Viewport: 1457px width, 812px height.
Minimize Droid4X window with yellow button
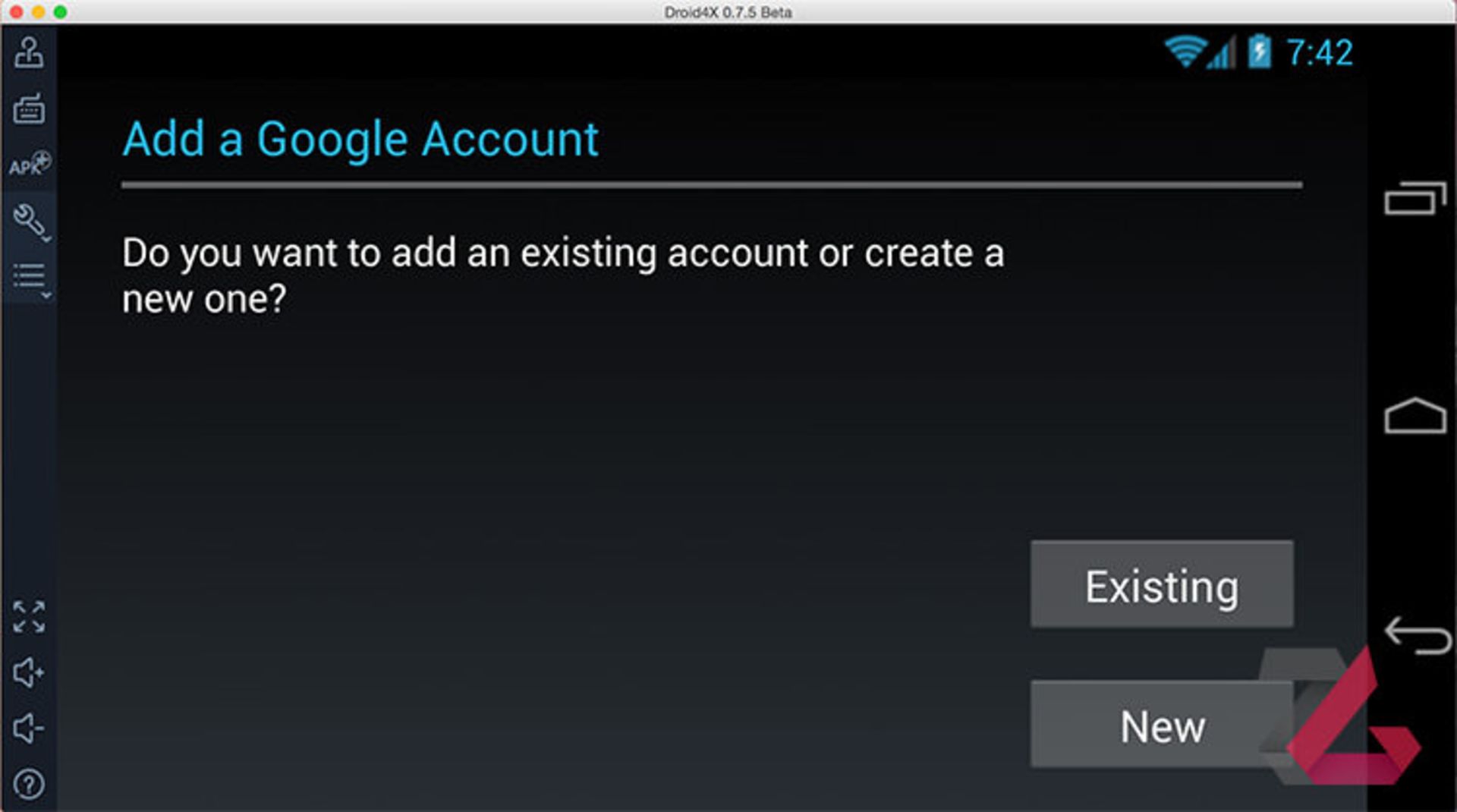click(38, 12)
